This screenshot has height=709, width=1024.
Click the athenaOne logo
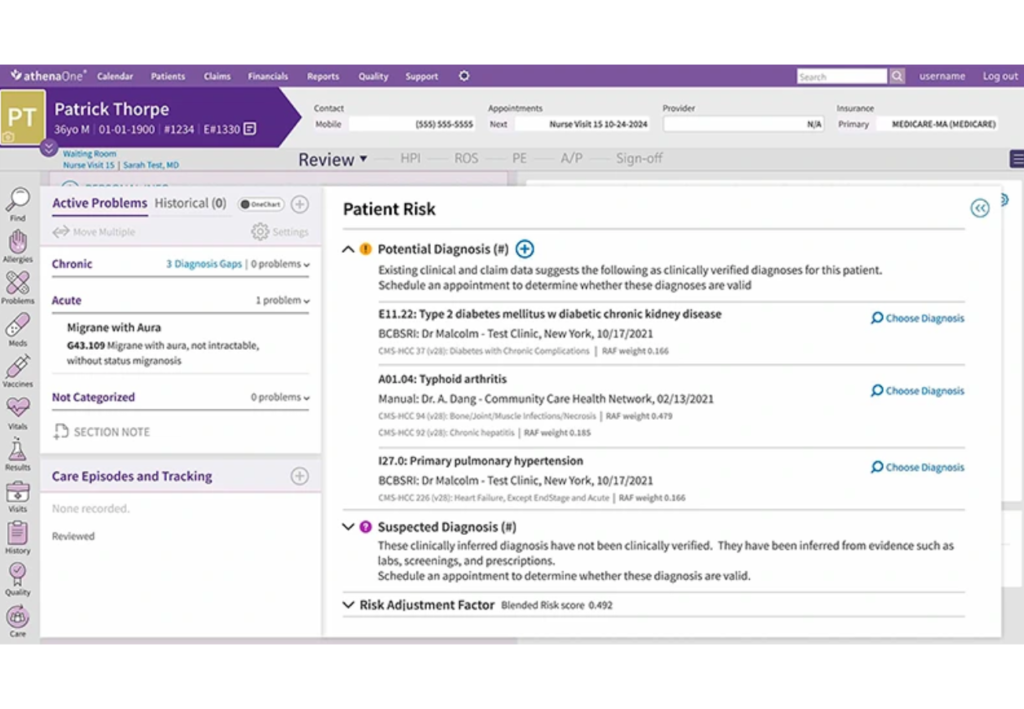coord(48,76)
